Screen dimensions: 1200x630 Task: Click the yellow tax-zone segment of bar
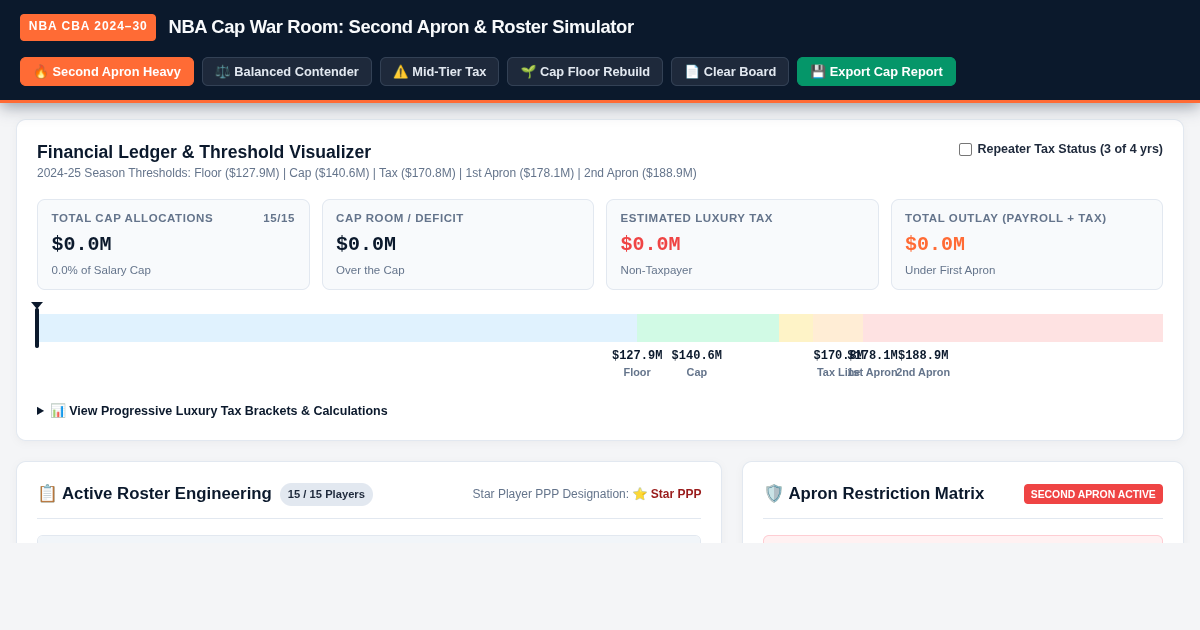pyautogui.click(x=796, y=328)
